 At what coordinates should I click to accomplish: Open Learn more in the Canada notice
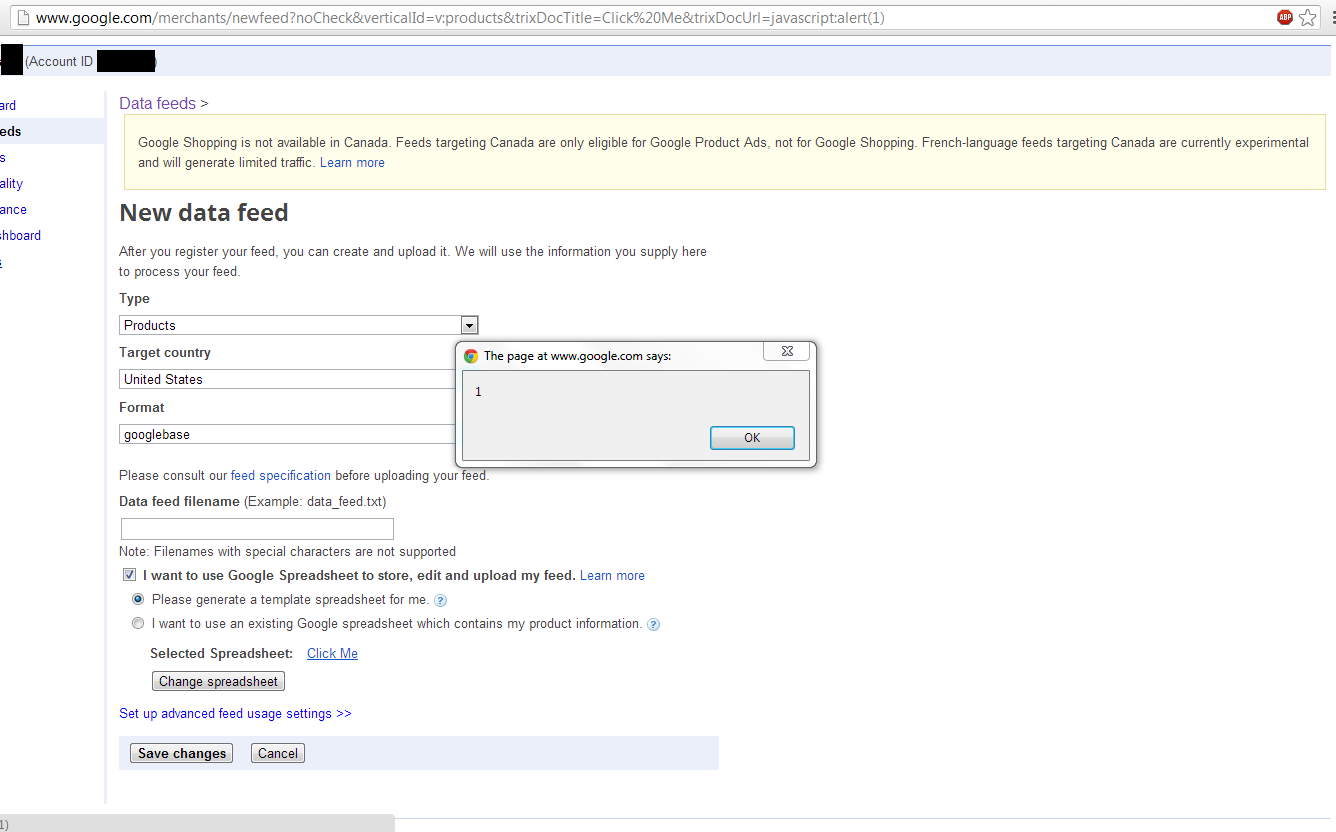[x=352, y=162]
